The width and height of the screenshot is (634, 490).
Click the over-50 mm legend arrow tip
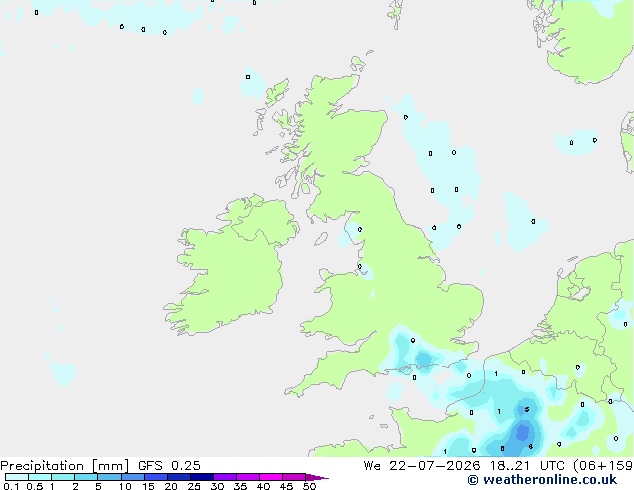pos(317,477)
